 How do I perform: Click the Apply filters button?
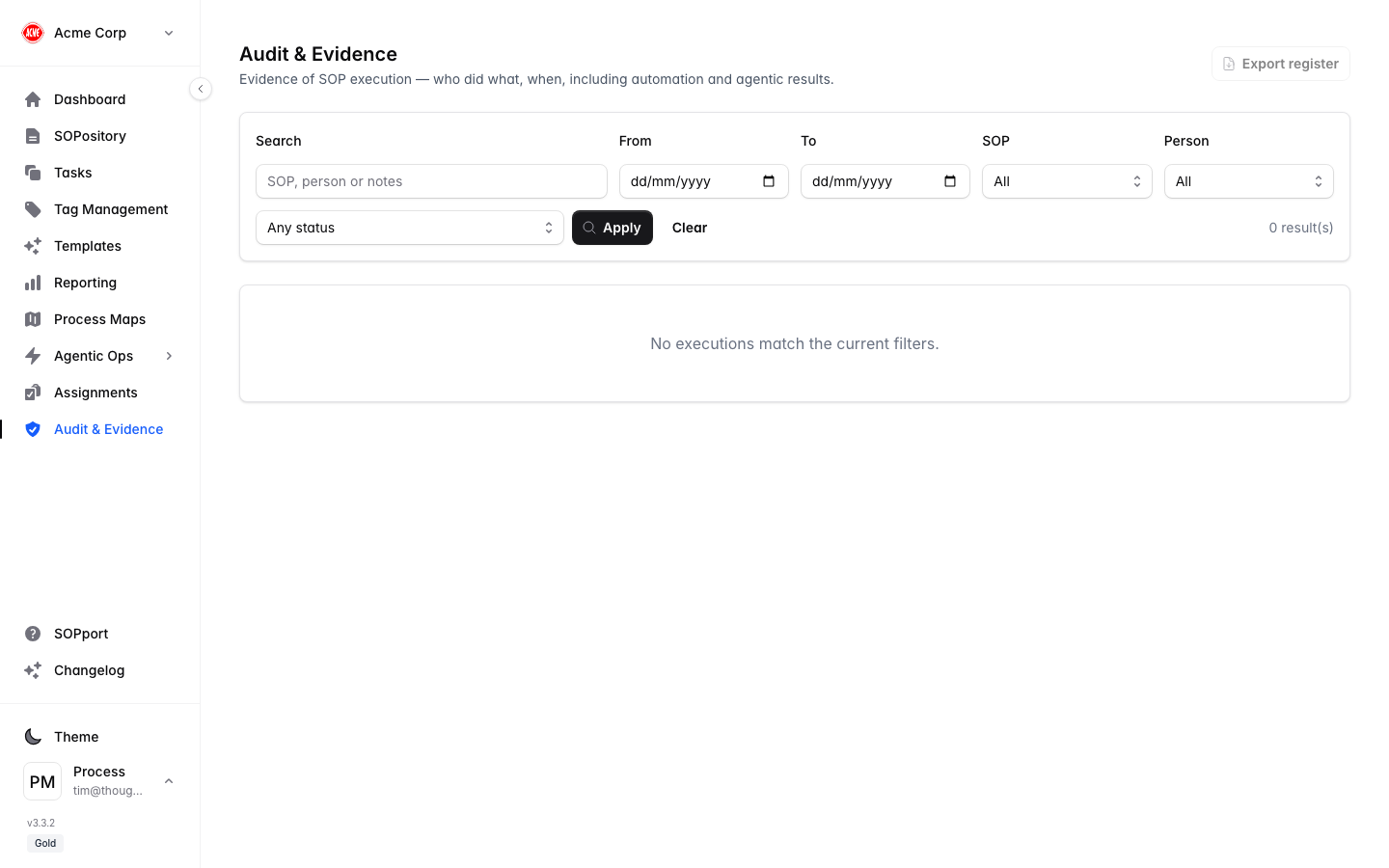pyautogui.click(x=613, y=228)
